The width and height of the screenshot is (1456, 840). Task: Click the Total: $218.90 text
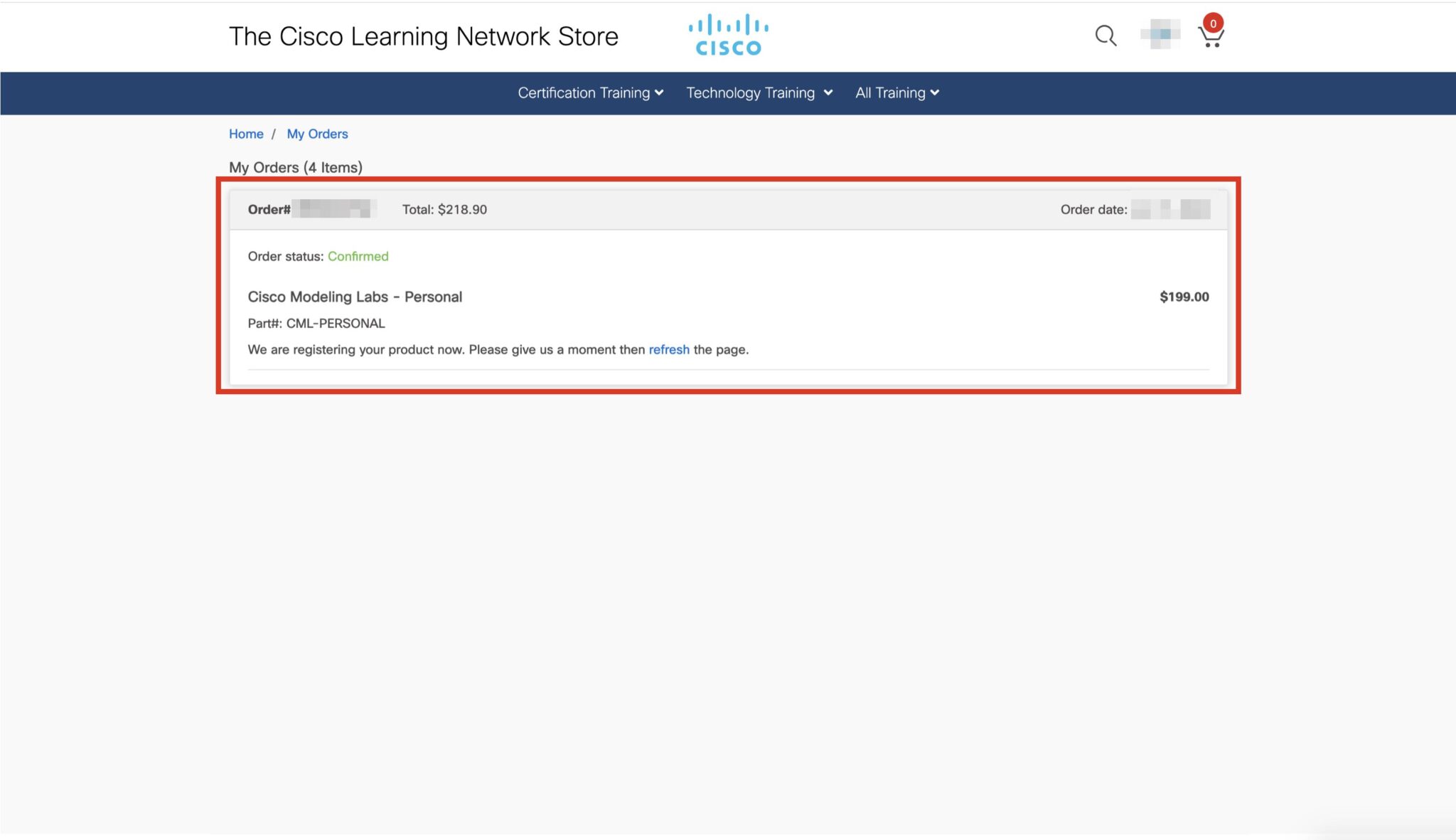point(444,209)
